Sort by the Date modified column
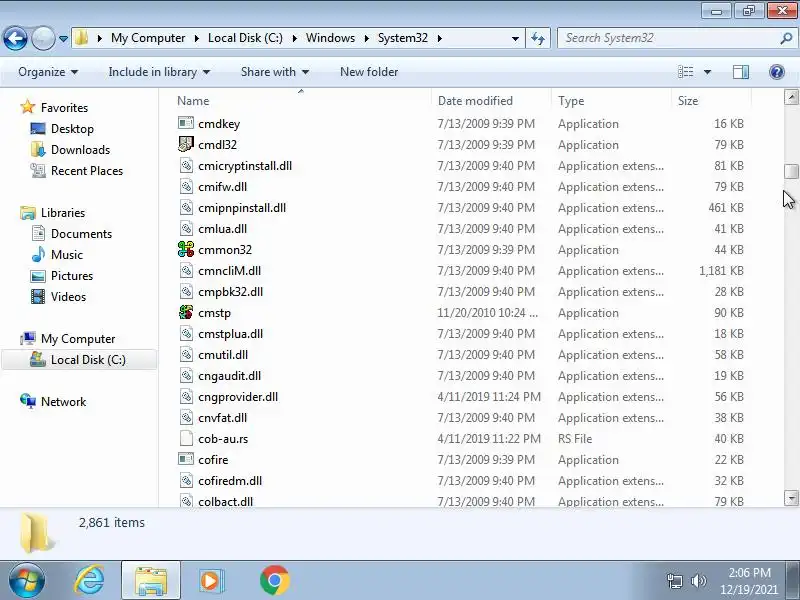800x600 pixels. click(x=491, y=101)
